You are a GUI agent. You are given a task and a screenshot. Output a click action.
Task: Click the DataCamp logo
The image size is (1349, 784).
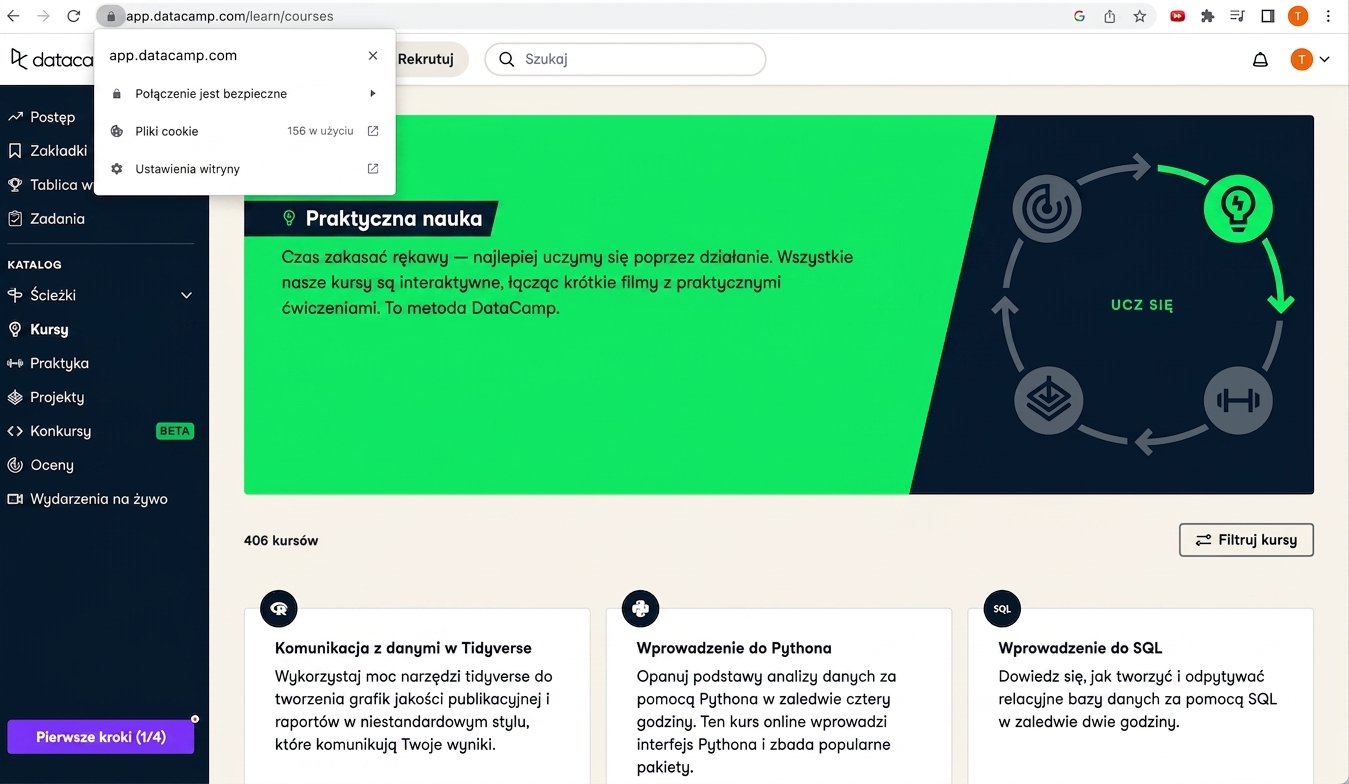pyautogui.click(x=52, y=59)
